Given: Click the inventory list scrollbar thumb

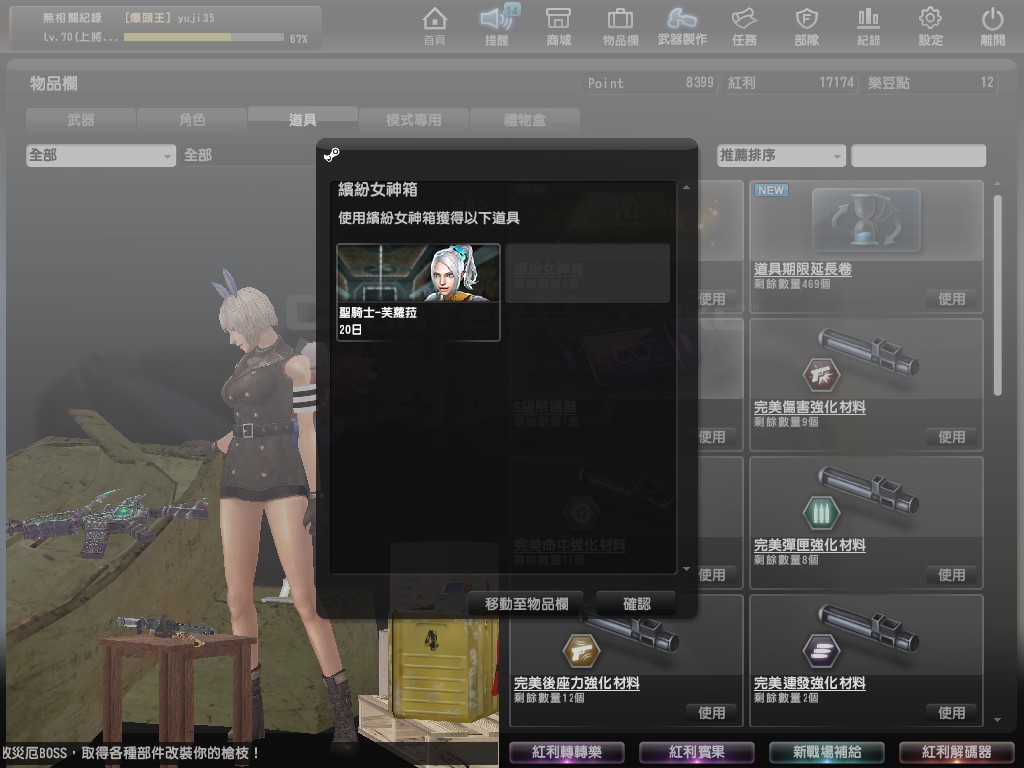Looking at the screenshot, I should pyautogui.click(x=997, y=295).
